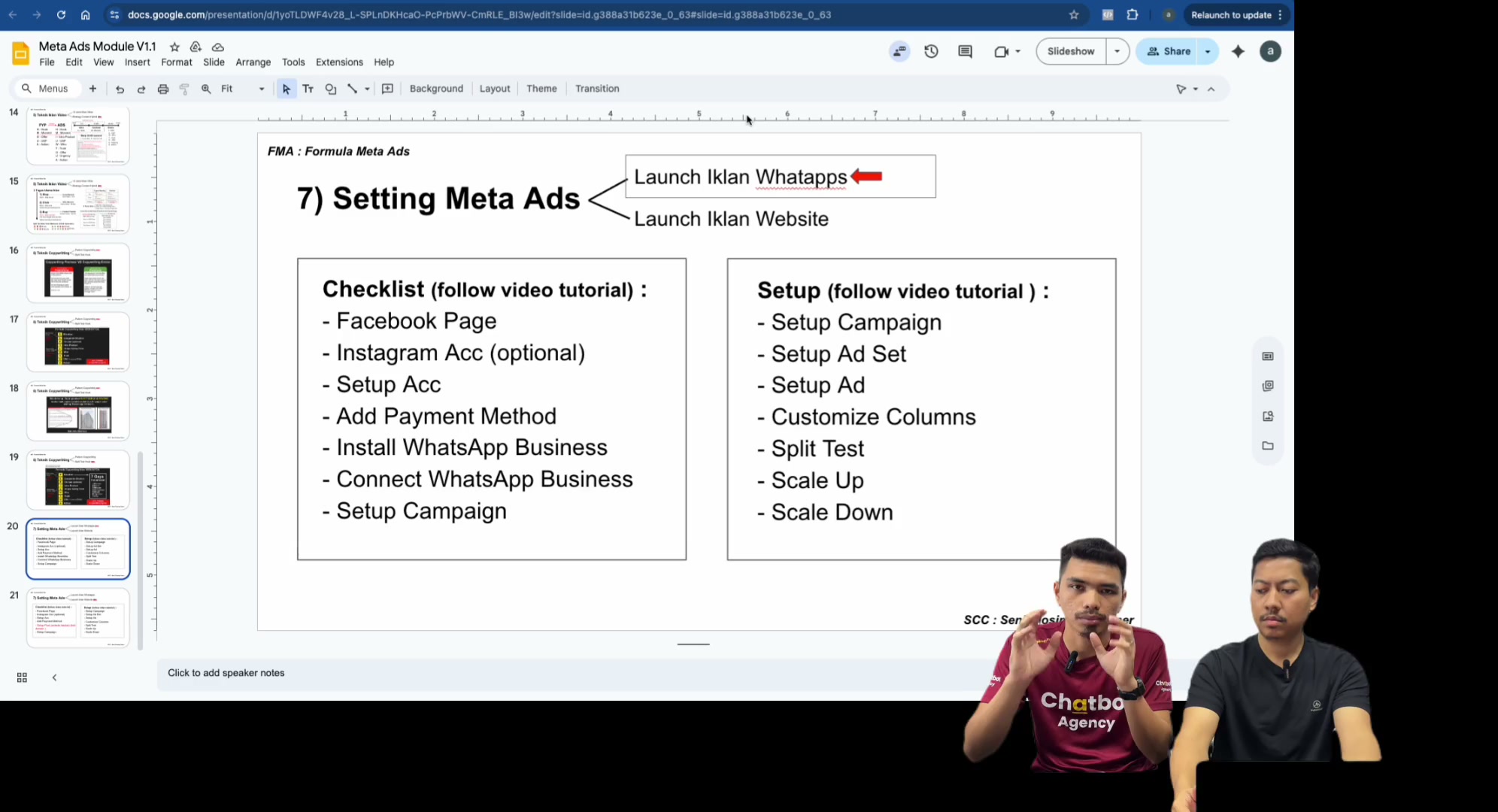This screenshot has width=1498, height=812.
Task: Open the Insert menu
Action: coord(138,62)
